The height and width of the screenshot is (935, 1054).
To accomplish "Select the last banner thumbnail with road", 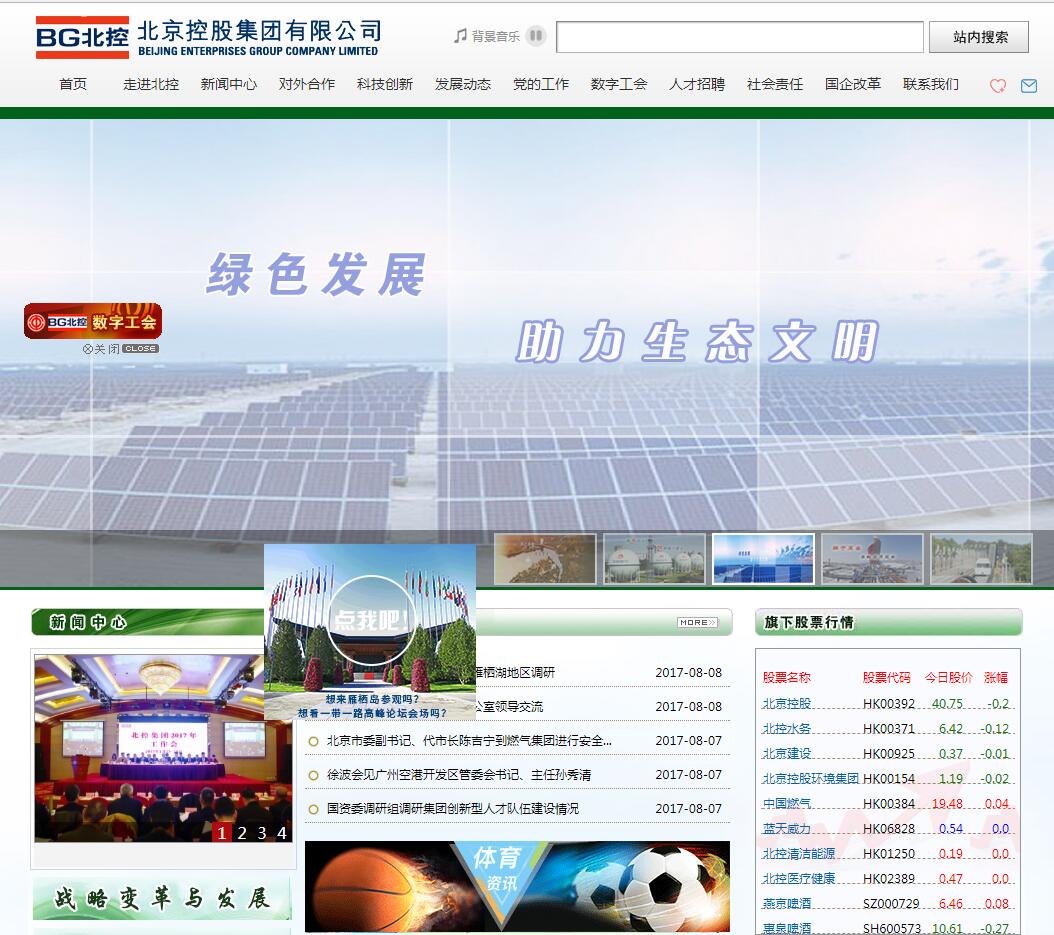I will pos(981,559).
